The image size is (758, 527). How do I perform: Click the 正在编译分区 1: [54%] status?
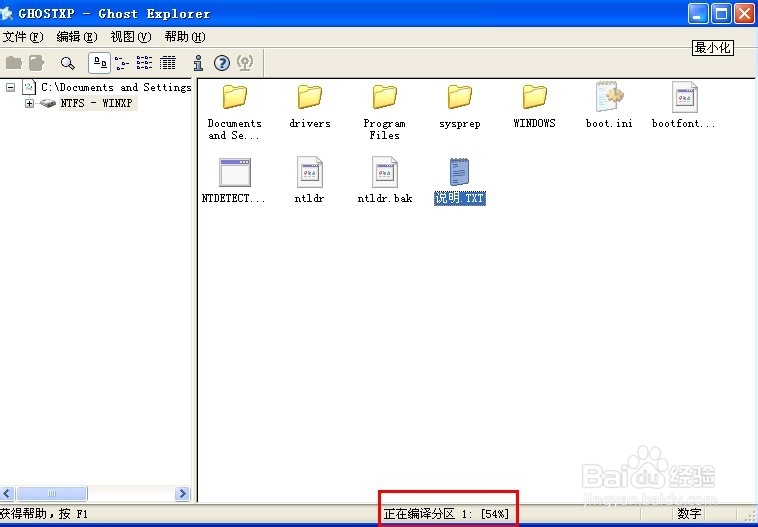click(x=447, y=513)
